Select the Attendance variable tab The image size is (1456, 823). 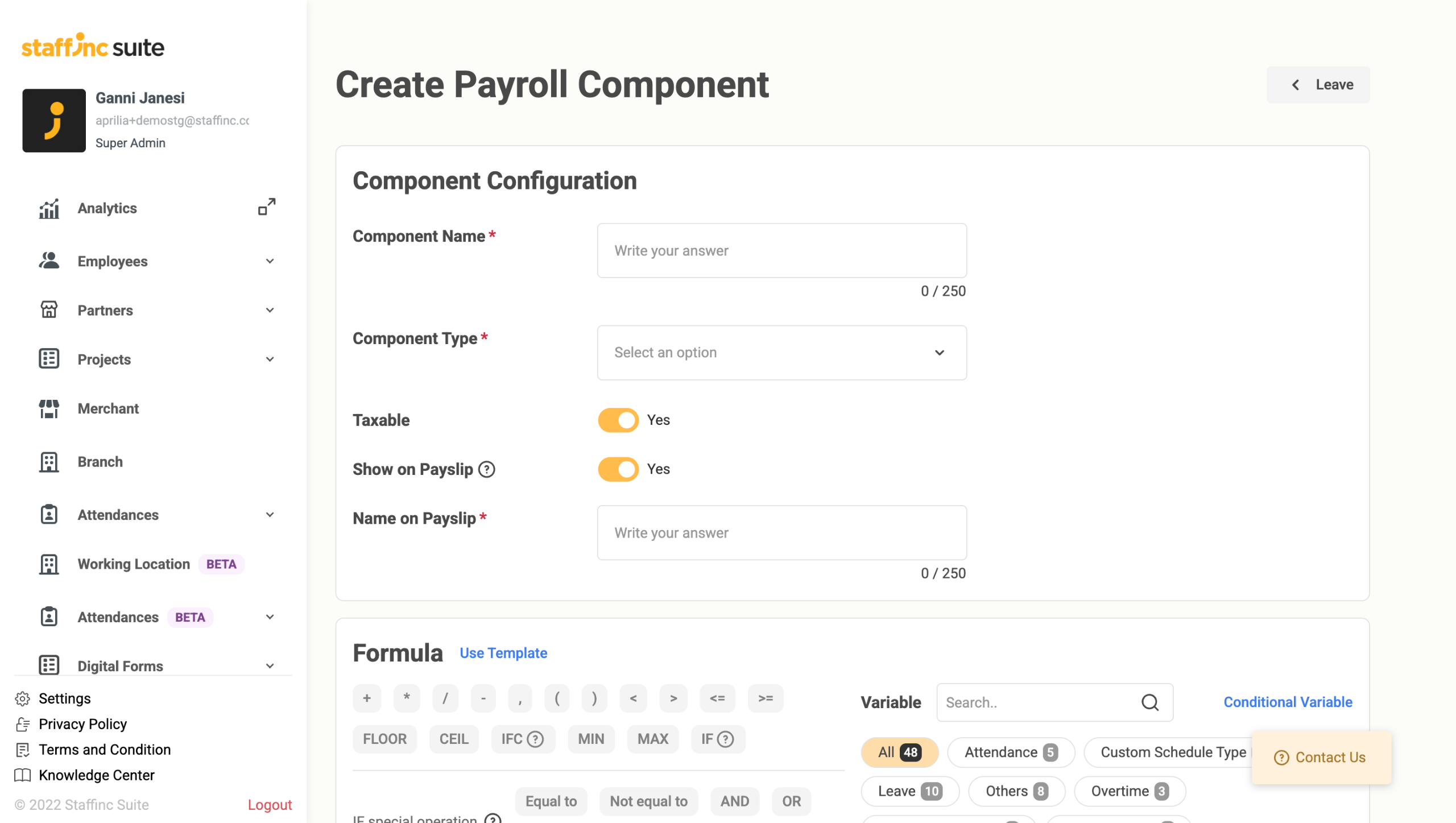(x=1011, y=752)
